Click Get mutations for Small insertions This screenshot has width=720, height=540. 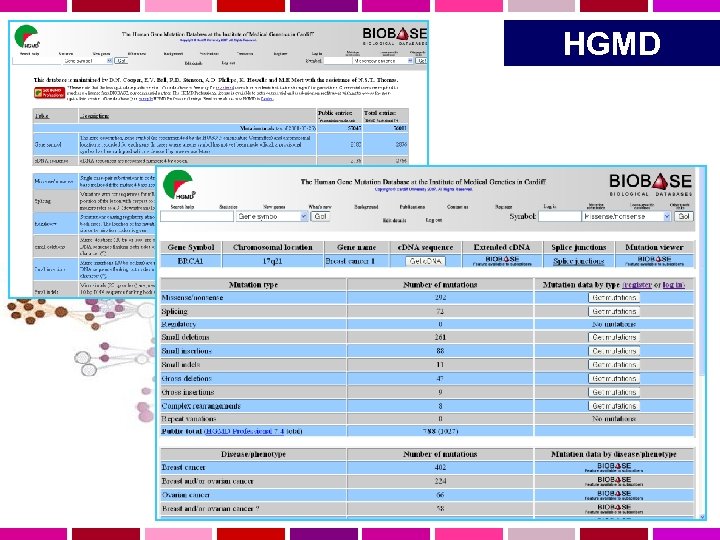tap(614, 351)
